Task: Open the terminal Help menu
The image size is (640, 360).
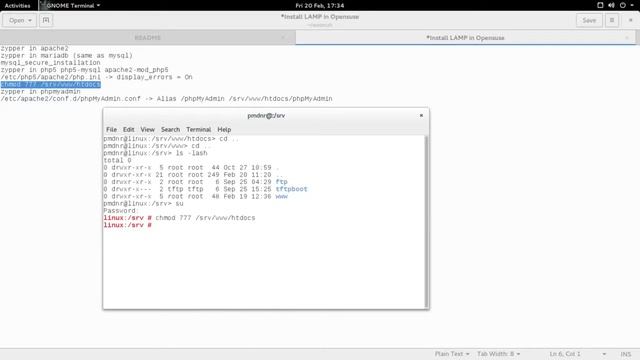Action: [224, 129]
